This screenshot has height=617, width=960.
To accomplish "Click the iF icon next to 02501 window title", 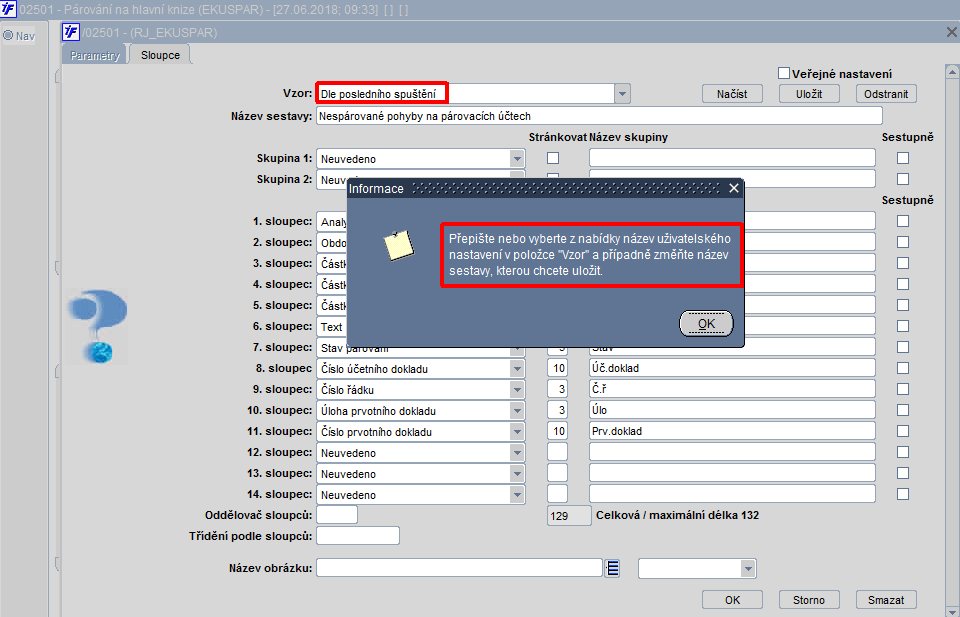I will (71, 32).
